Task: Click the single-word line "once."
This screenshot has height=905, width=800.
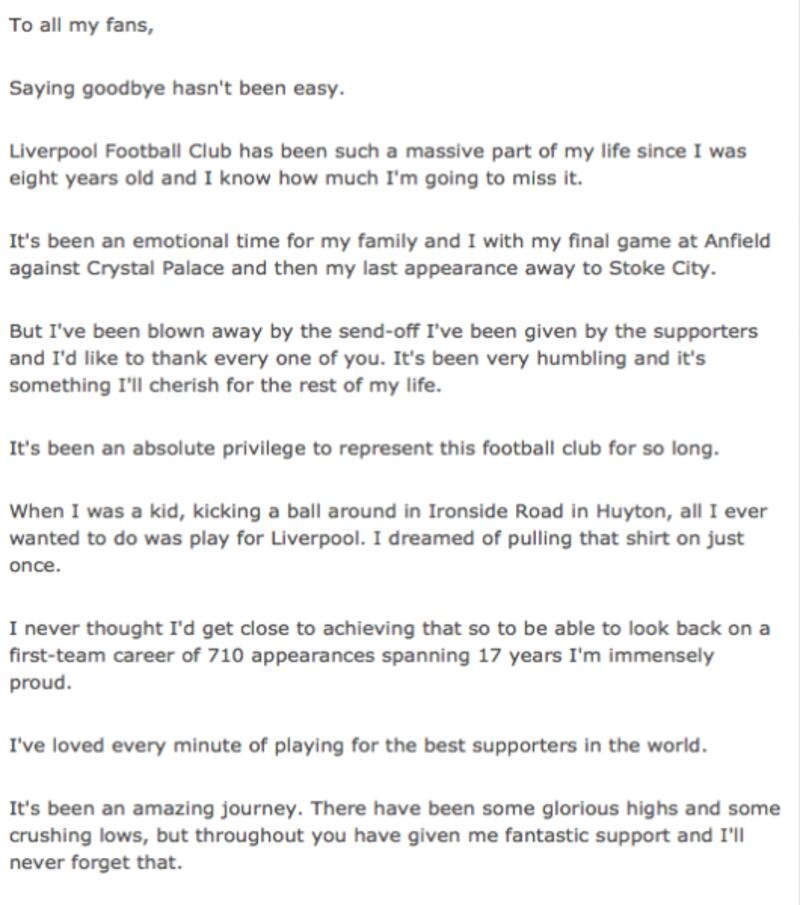Action: click(35, 566)
